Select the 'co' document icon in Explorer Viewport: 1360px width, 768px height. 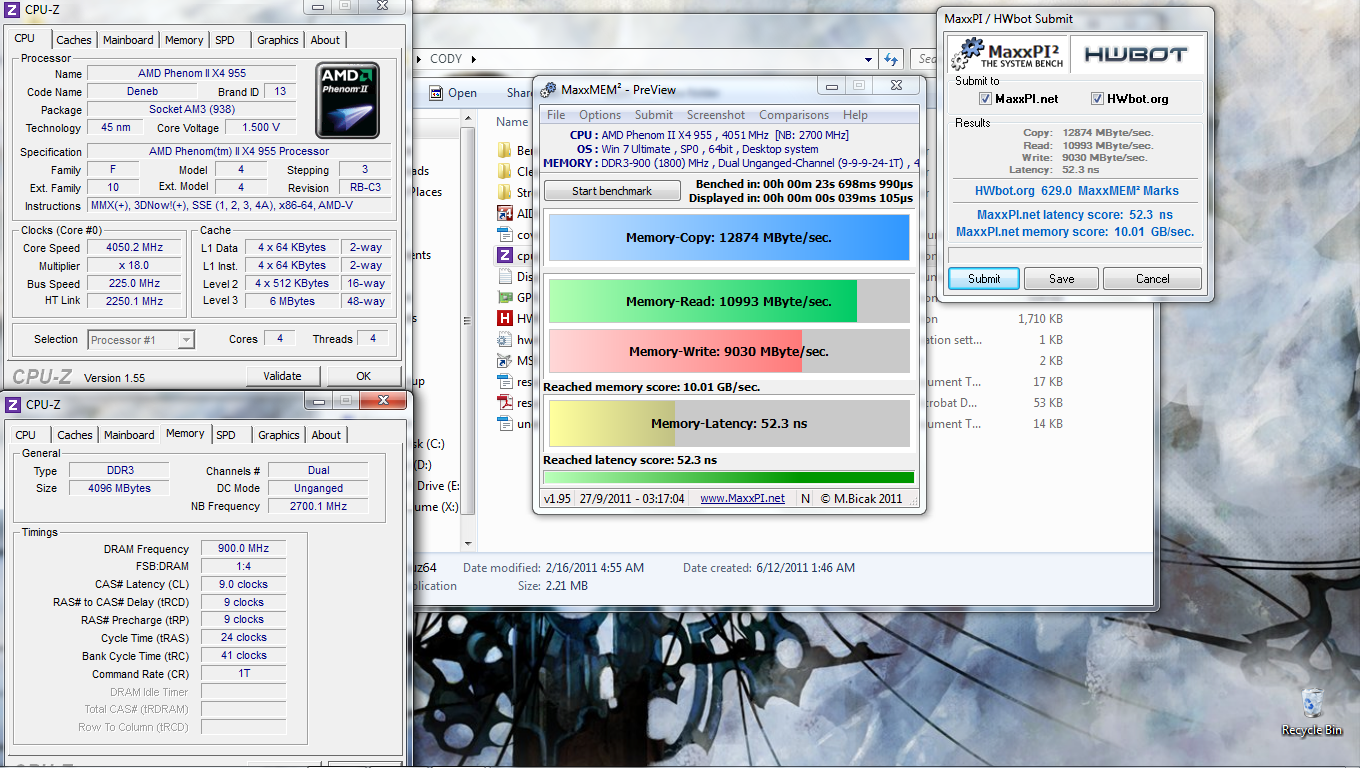tap(504, 234)
